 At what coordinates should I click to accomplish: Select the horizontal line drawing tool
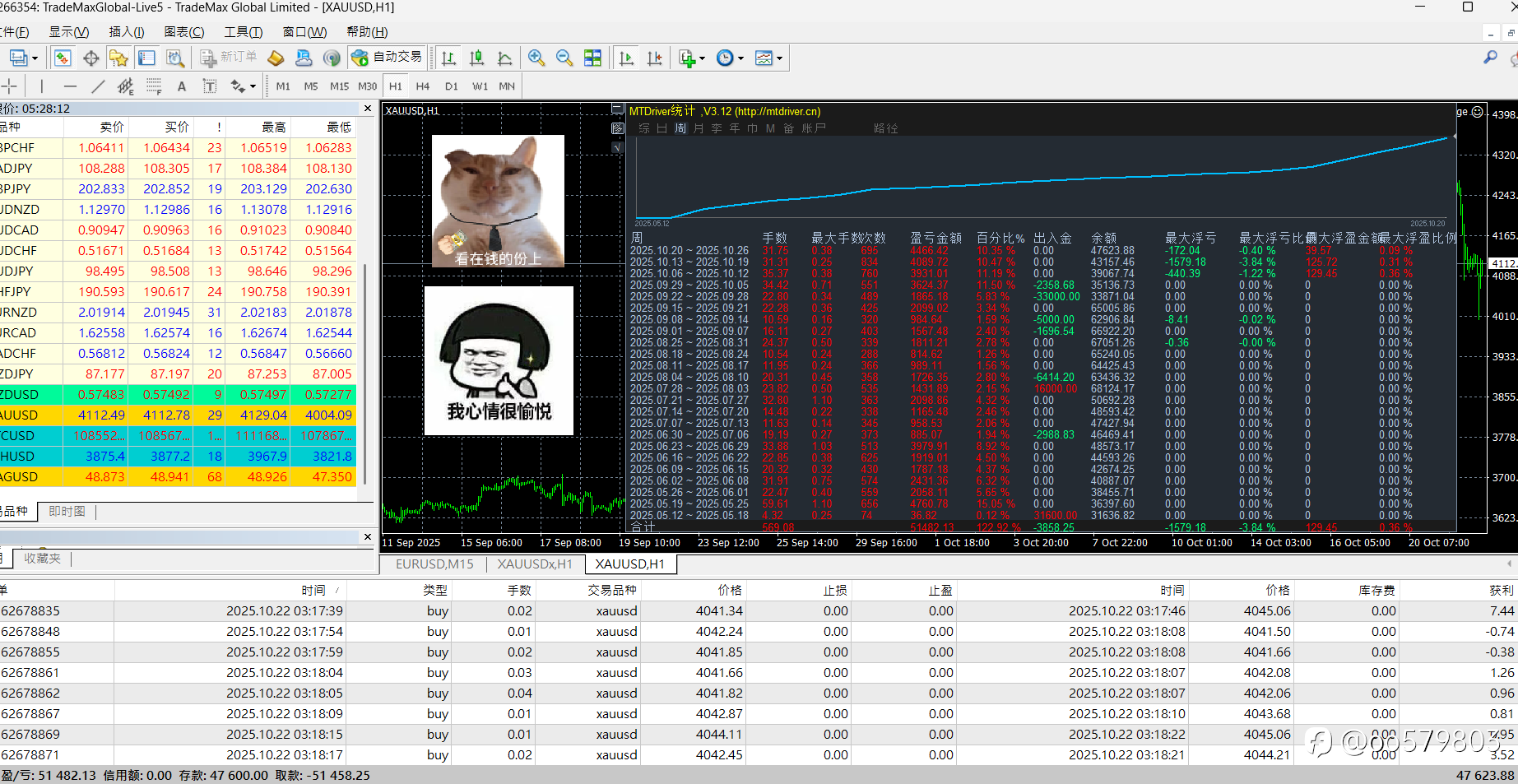coord(70,86)
